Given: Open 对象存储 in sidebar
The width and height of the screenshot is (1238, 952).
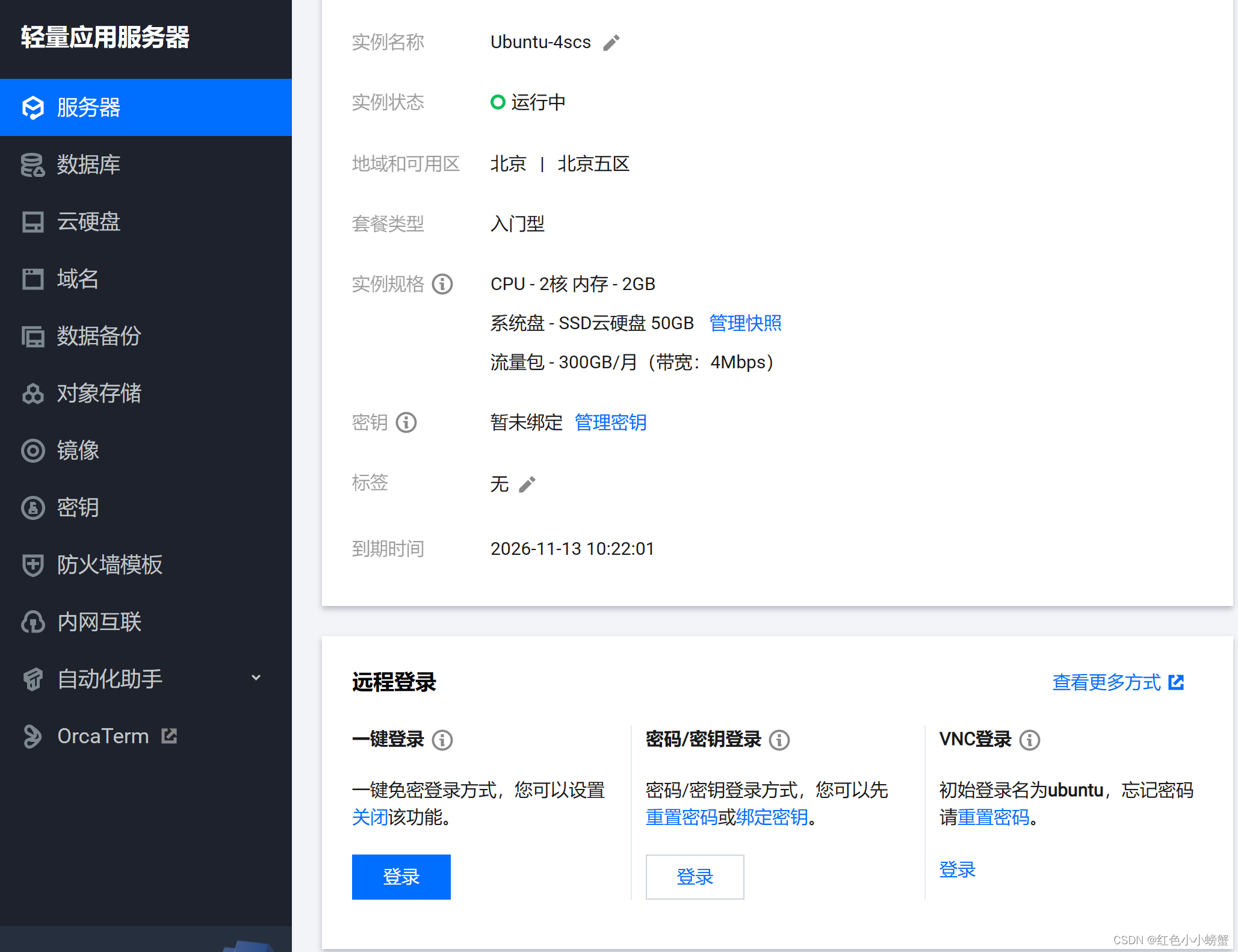Looking at the screenshot, I should 146,394.
